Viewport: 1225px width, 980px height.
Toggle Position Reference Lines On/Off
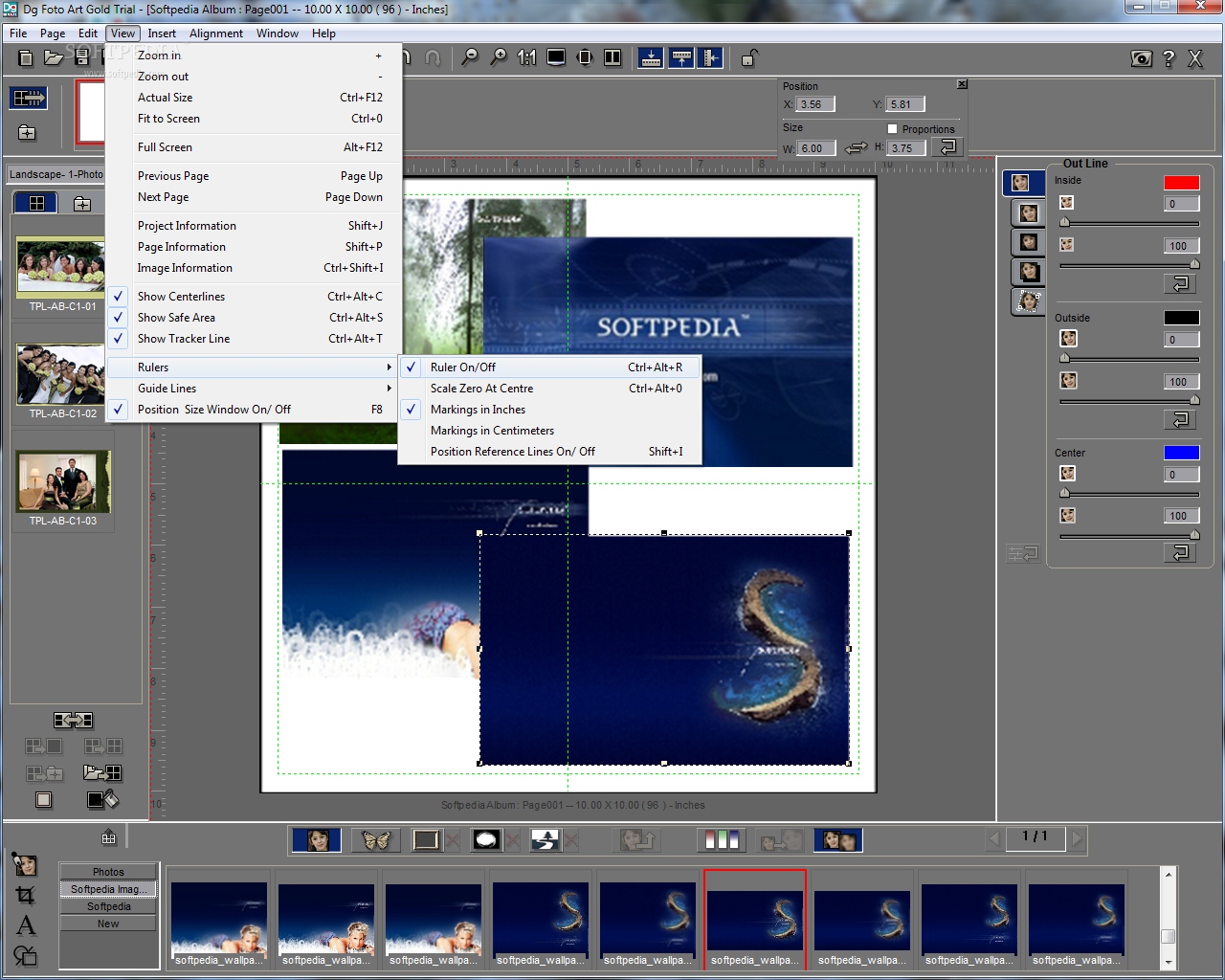[549, 452]
